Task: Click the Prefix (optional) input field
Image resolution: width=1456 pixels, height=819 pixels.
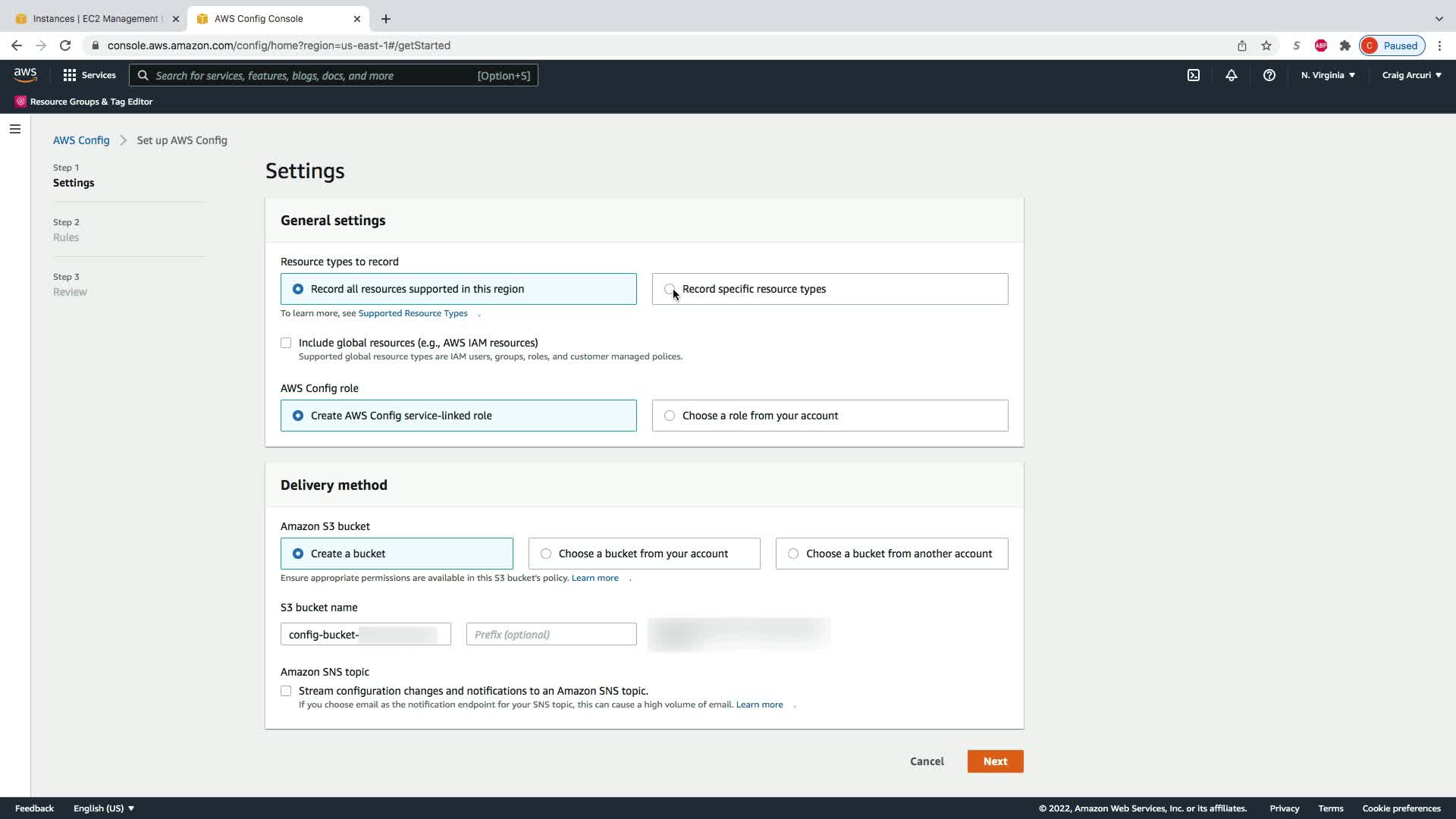Action: 551,635
